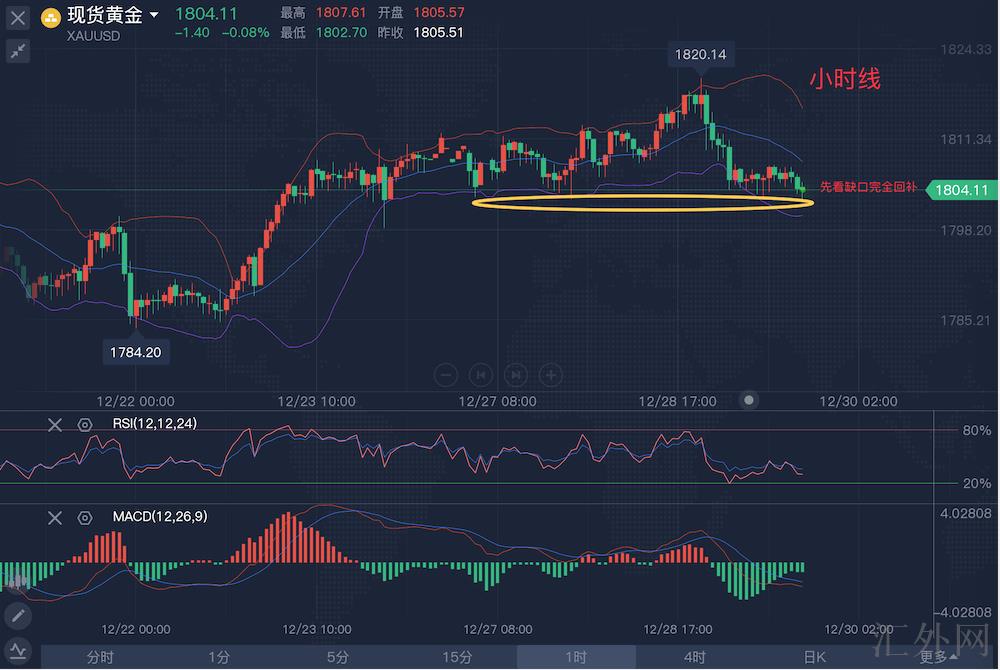Zoom out the chart with the minus button
Image resolution: width=1000 pixels, height=670 pixels.
click(x=446, y=375)
